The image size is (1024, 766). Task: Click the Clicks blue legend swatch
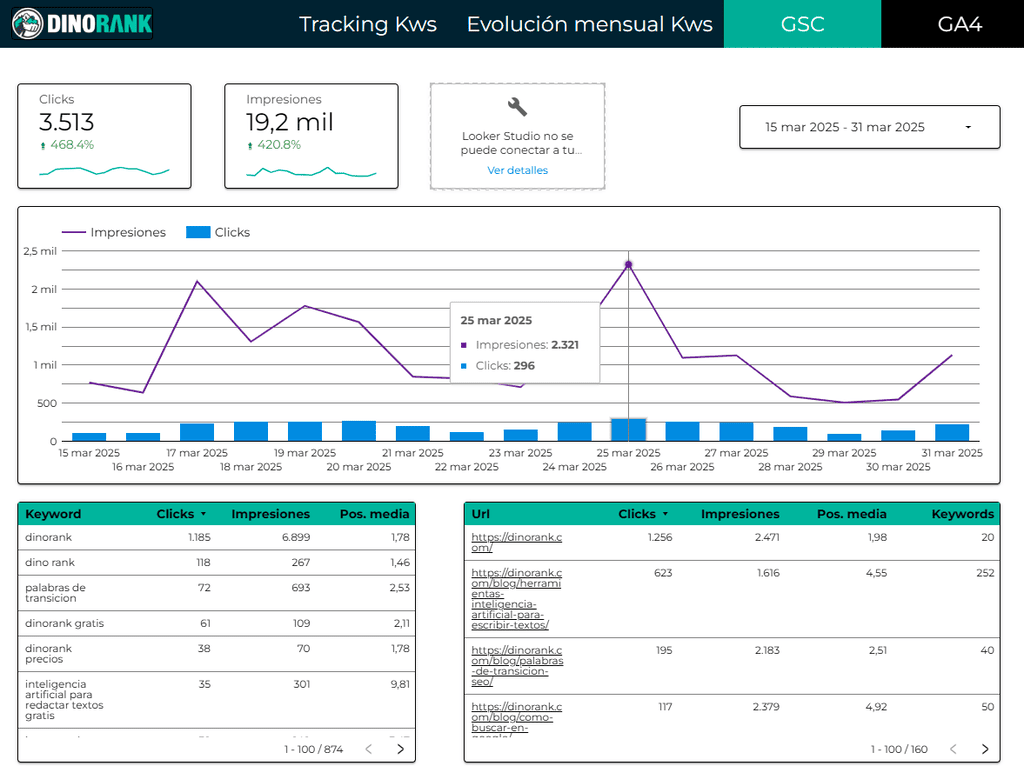(x=198, y=232)
